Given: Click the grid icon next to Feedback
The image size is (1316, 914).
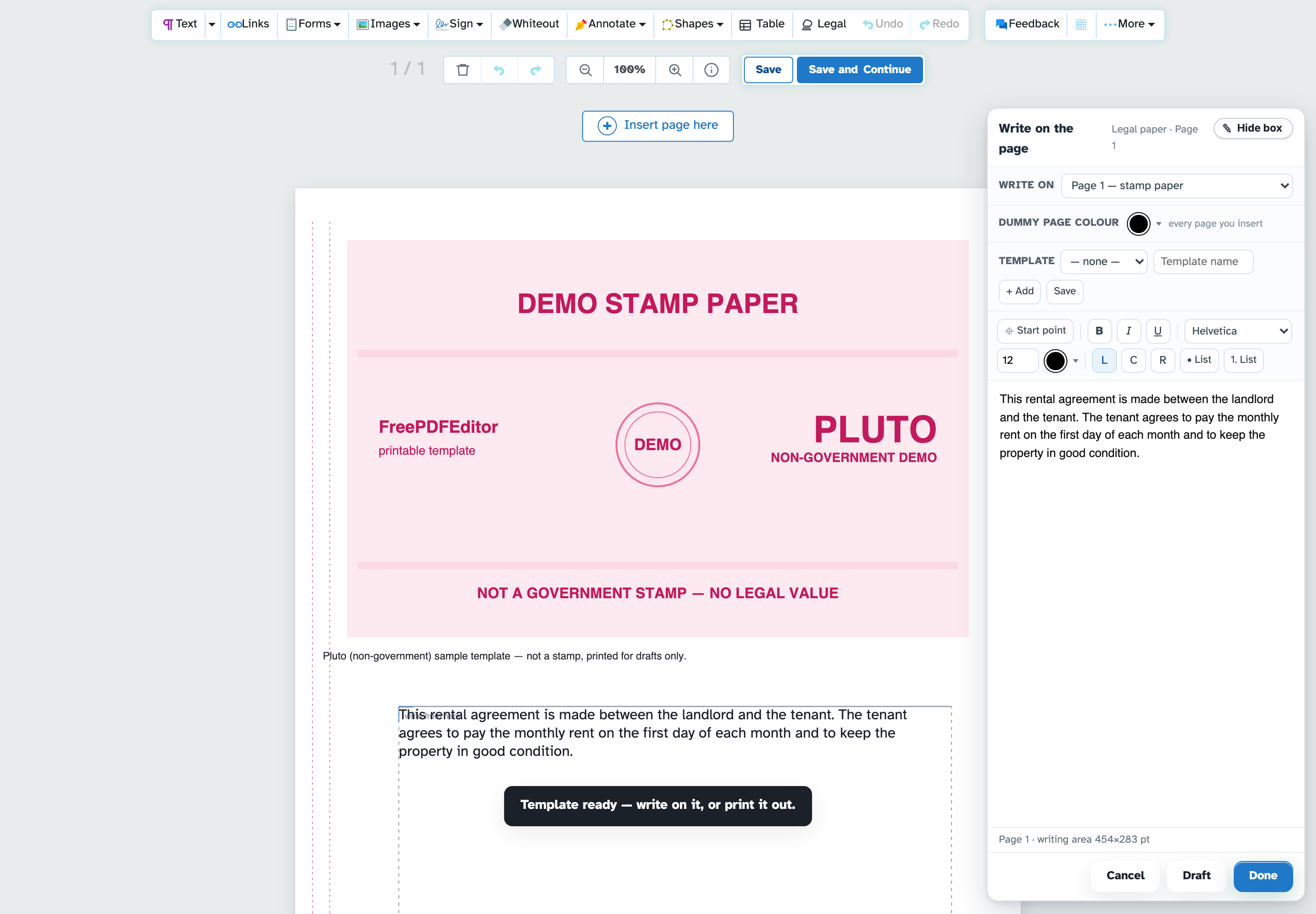Looking at the screenshot, I should tap(1081, 24).
